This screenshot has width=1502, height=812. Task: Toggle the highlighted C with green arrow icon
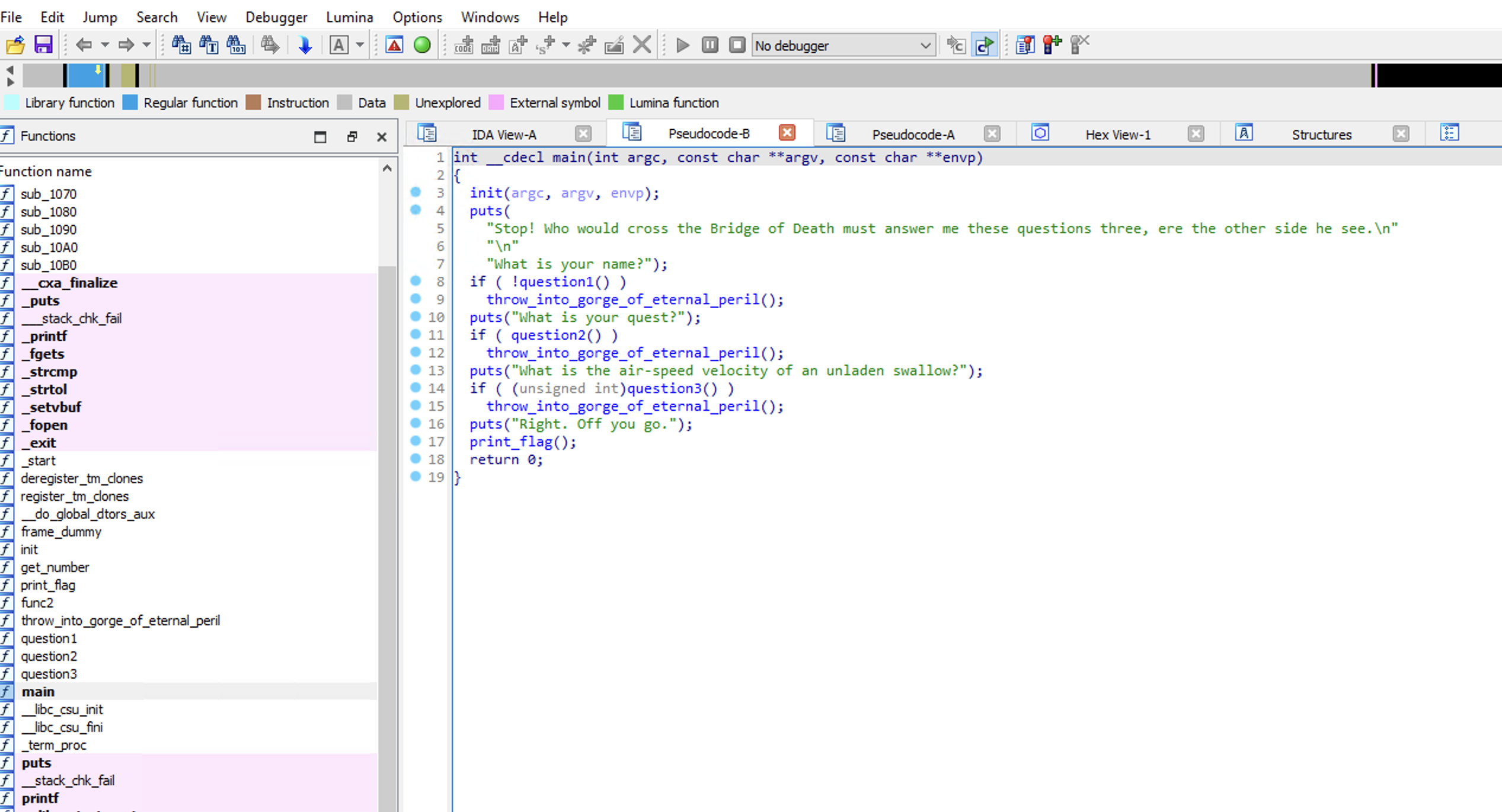point(985,45)
